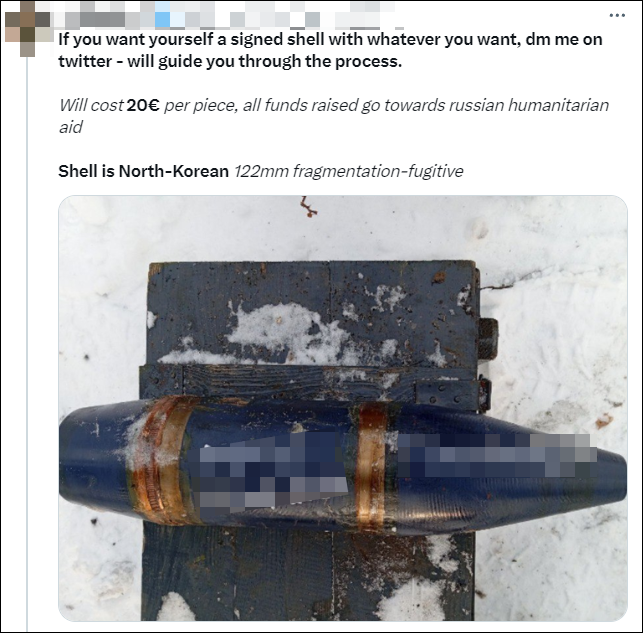Screen dimensions: 643x633
Task: Click the bold 20€ price text
Action: point(143,105)
